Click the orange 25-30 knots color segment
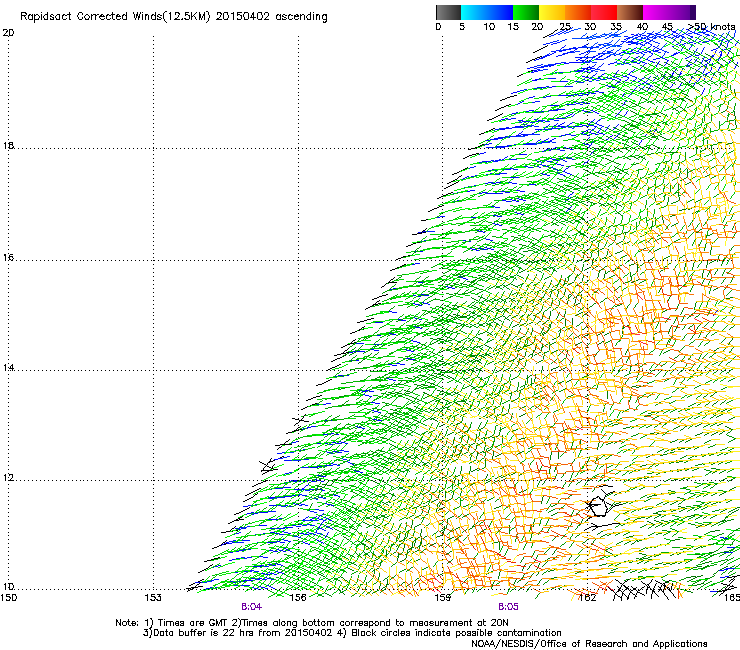 [578, 12]
